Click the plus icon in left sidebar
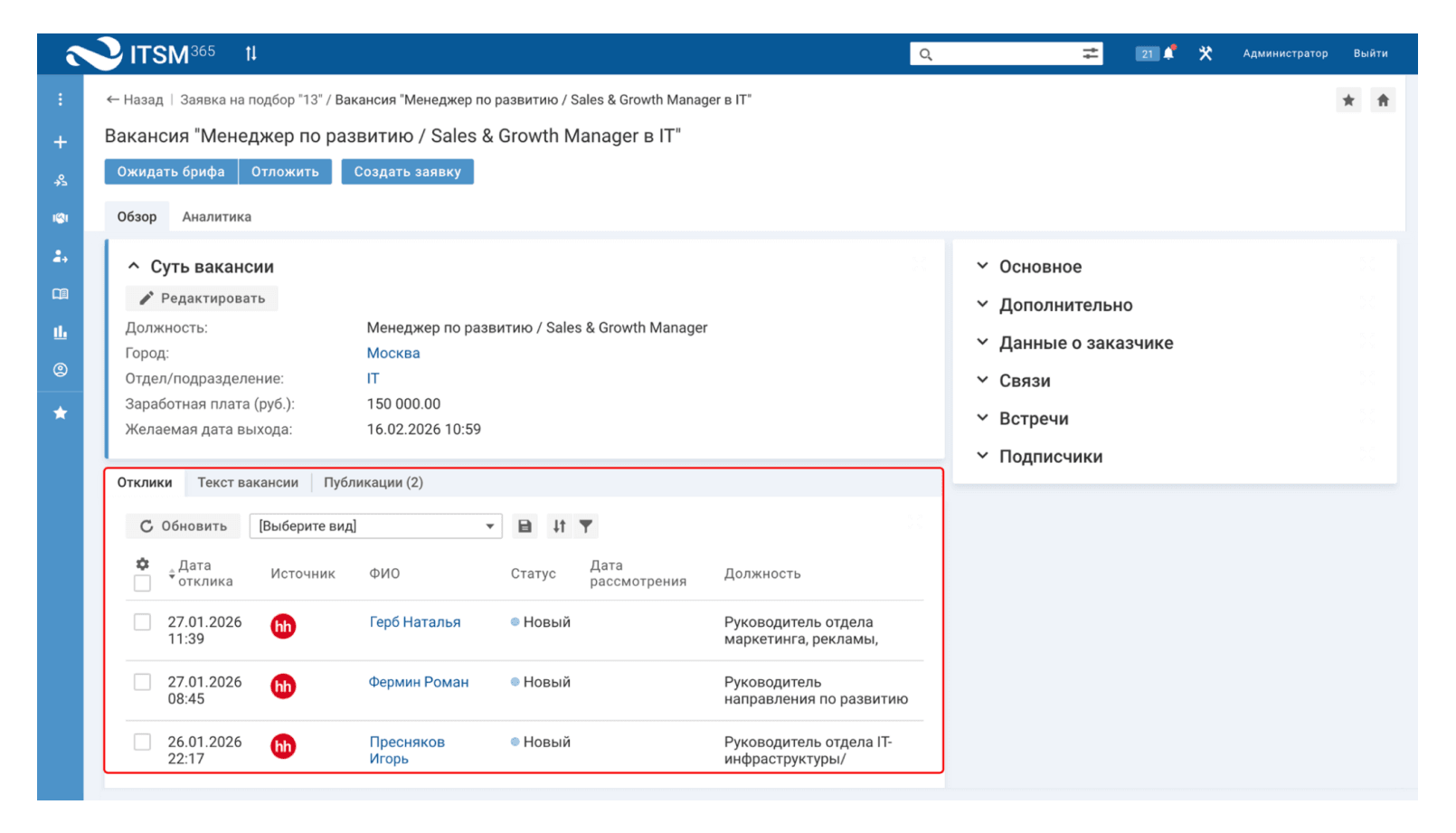This screenshot has width=1456, height=833. tap(61, 142)
